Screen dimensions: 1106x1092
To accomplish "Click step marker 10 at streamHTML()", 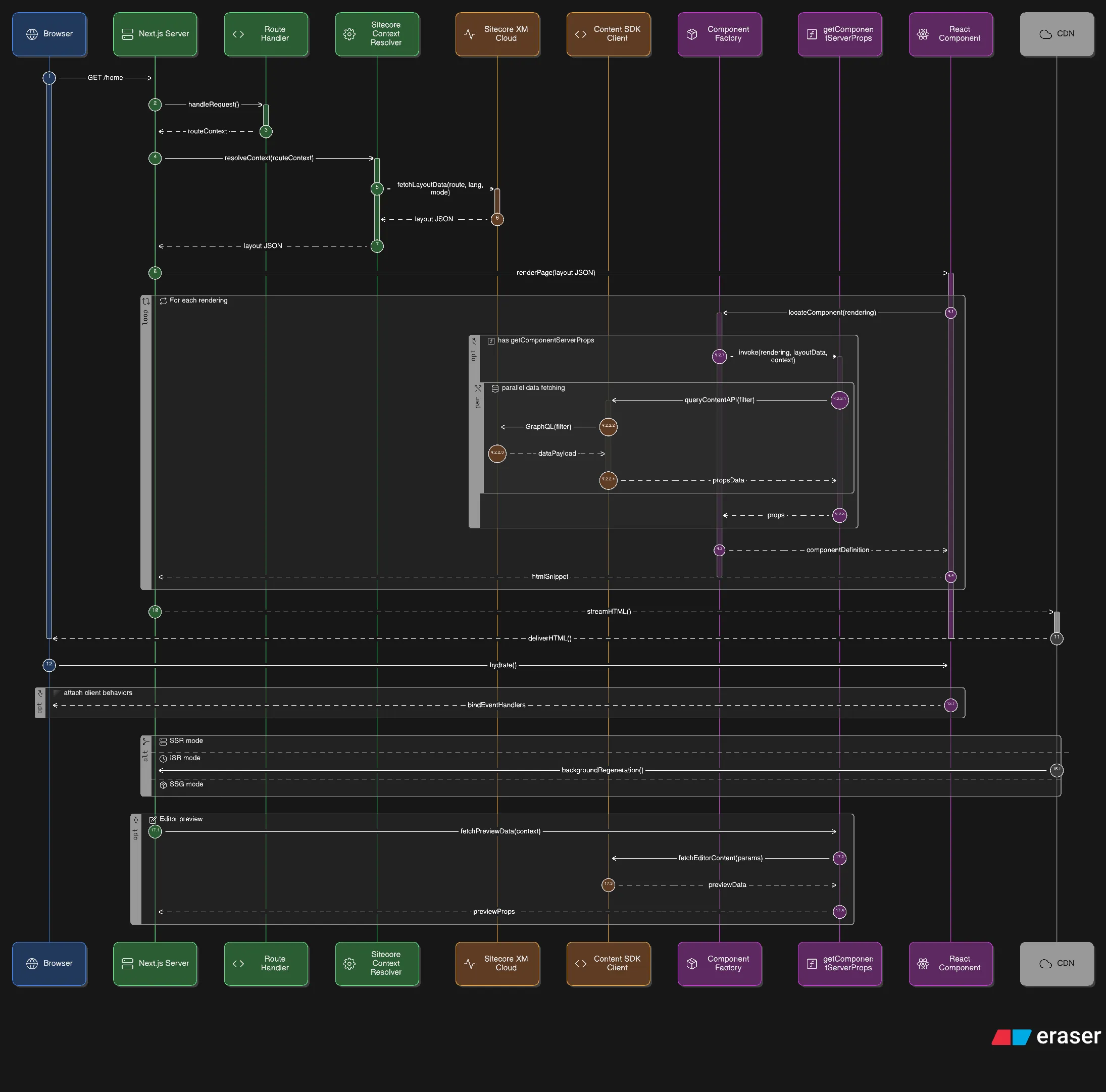I will click(x=155, y=612).
